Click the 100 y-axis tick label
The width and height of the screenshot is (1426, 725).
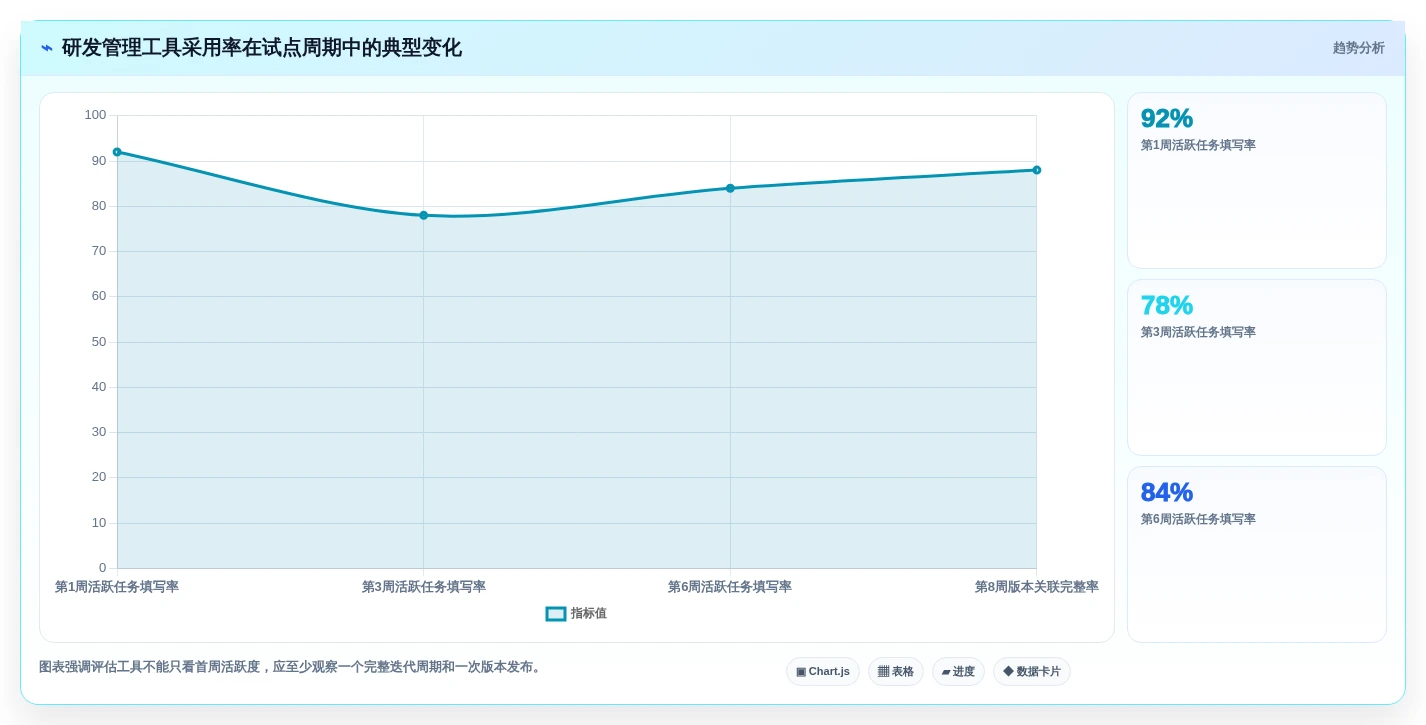[x=95, y=115]
